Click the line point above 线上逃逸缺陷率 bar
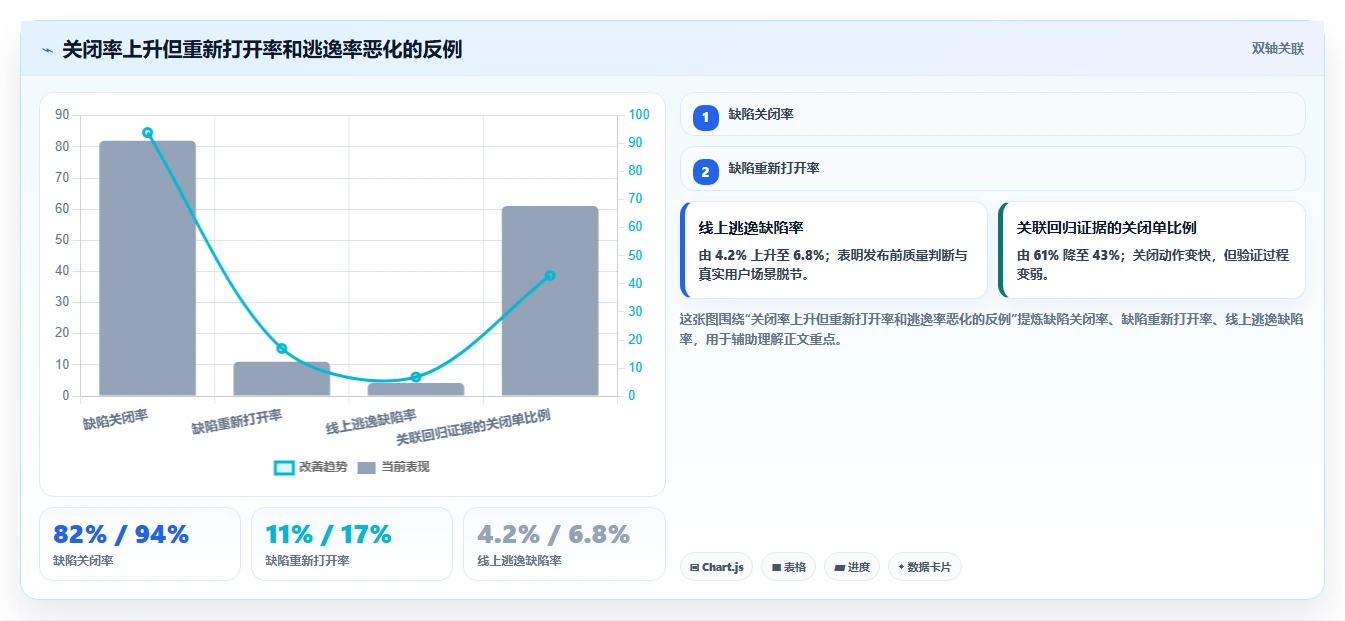The image size is (1345, 621). click(416, 377)
